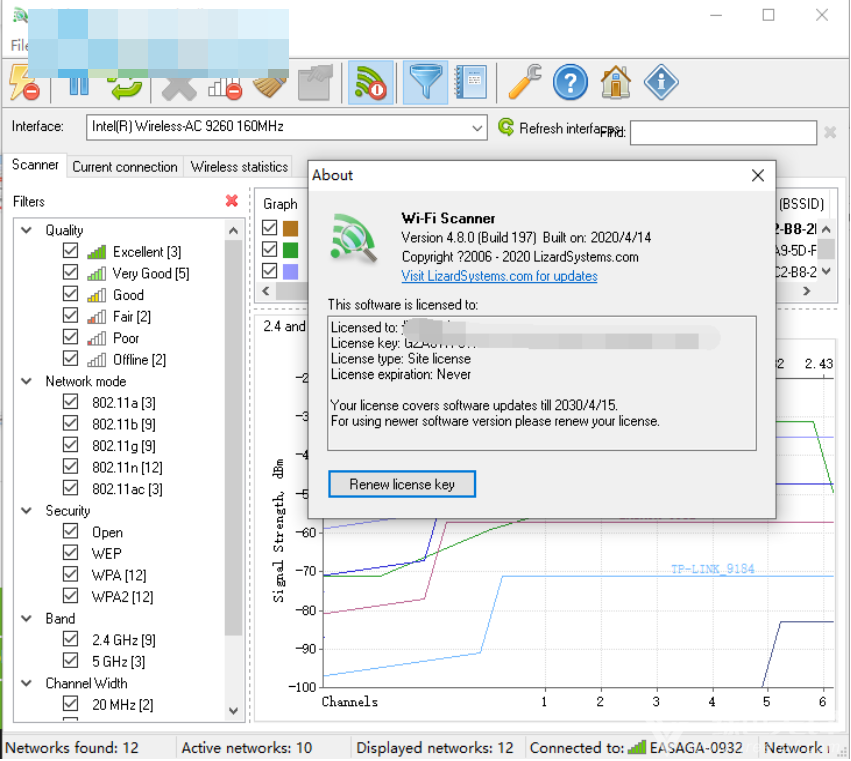Click the blue diamond info icon

click(x=661, y=83)
